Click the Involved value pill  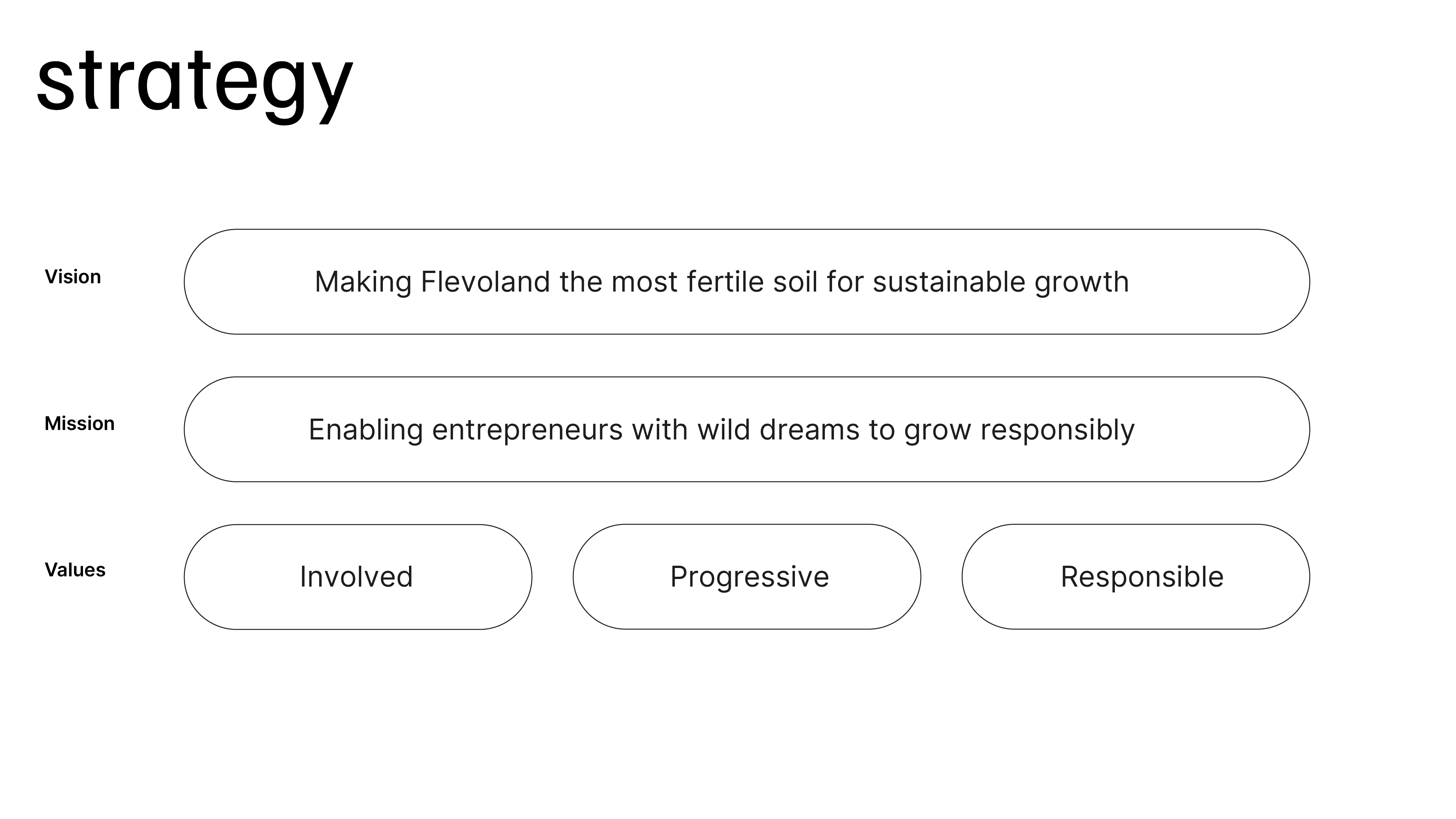click(357, 577)
